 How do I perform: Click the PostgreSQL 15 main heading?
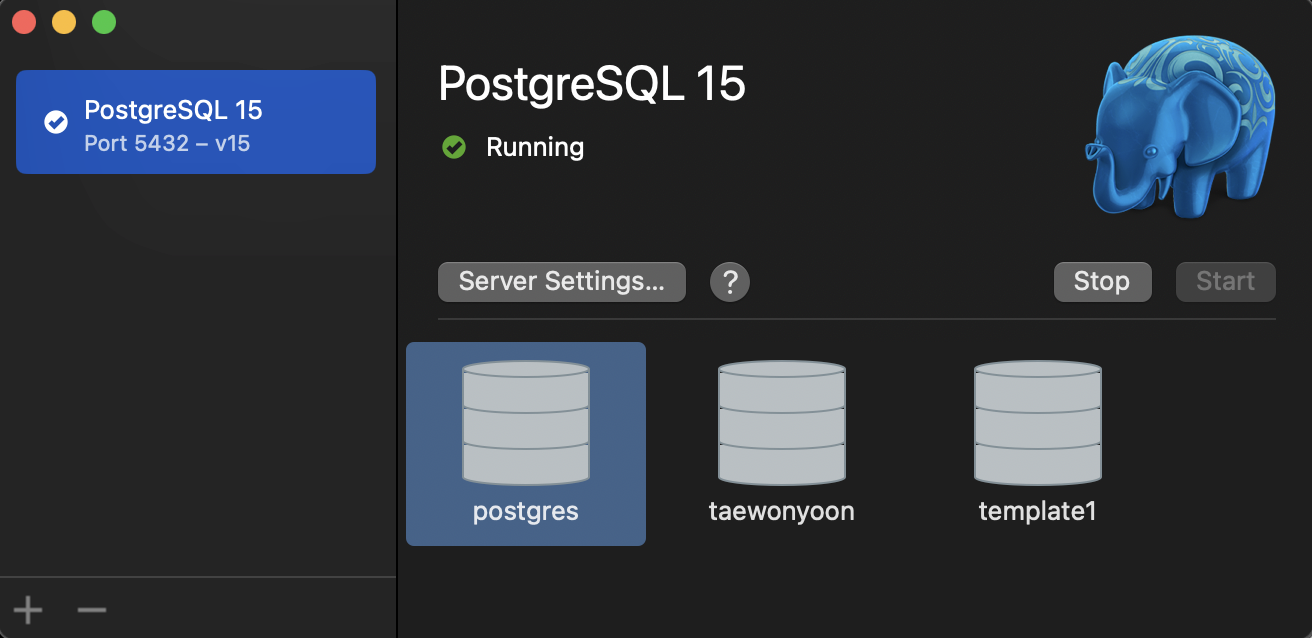click(x=592, y=84)
